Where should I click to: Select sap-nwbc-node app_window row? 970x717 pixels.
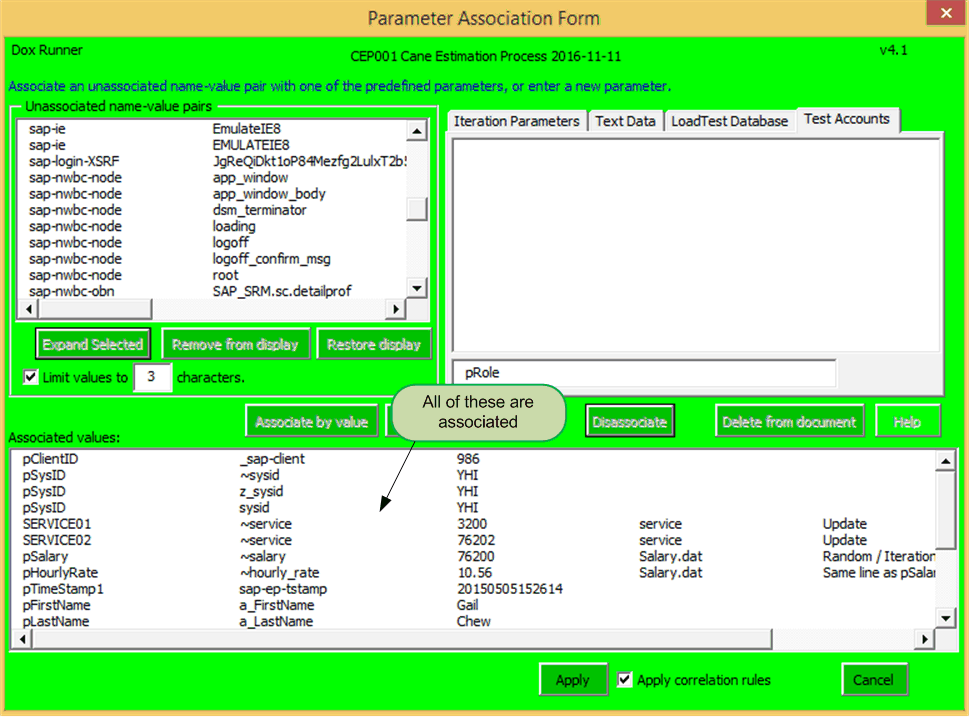[x=213, y=178]
